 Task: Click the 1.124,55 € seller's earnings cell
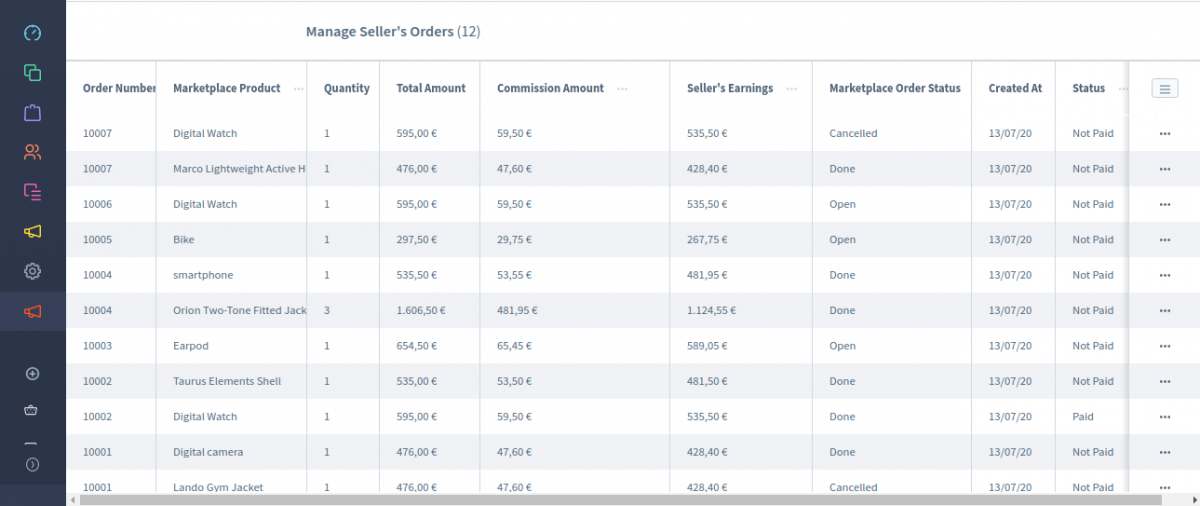point(711,311)
